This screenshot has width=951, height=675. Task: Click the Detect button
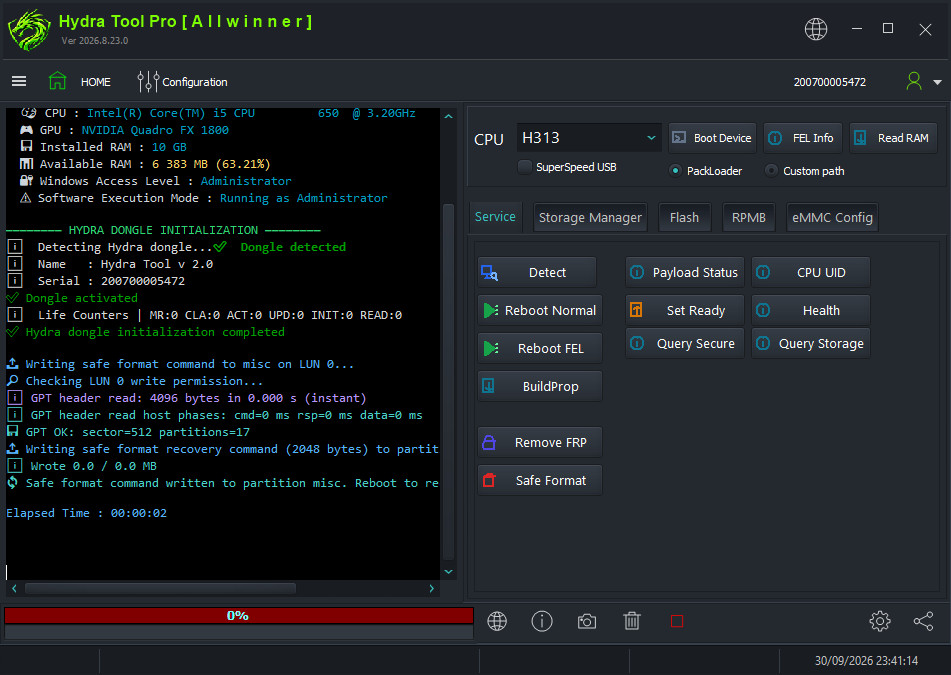click(537, 272)
